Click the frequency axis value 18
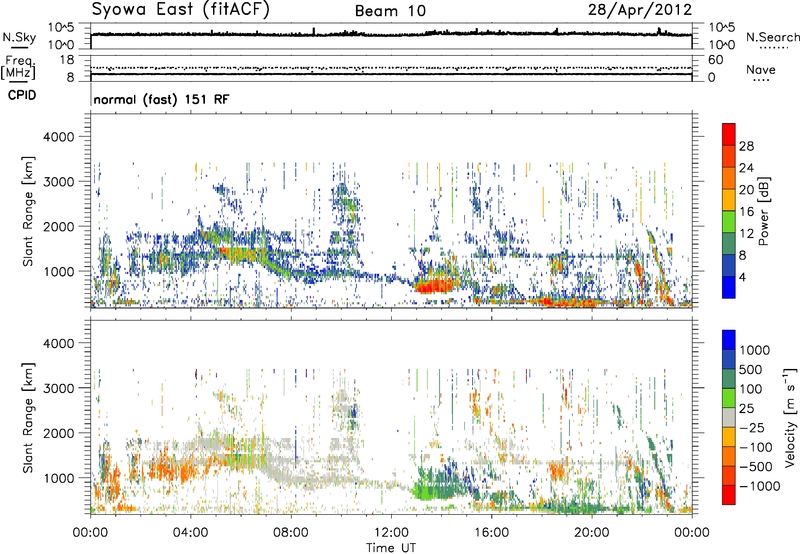The height and width of the screenshot is (554, 800). 67,60
